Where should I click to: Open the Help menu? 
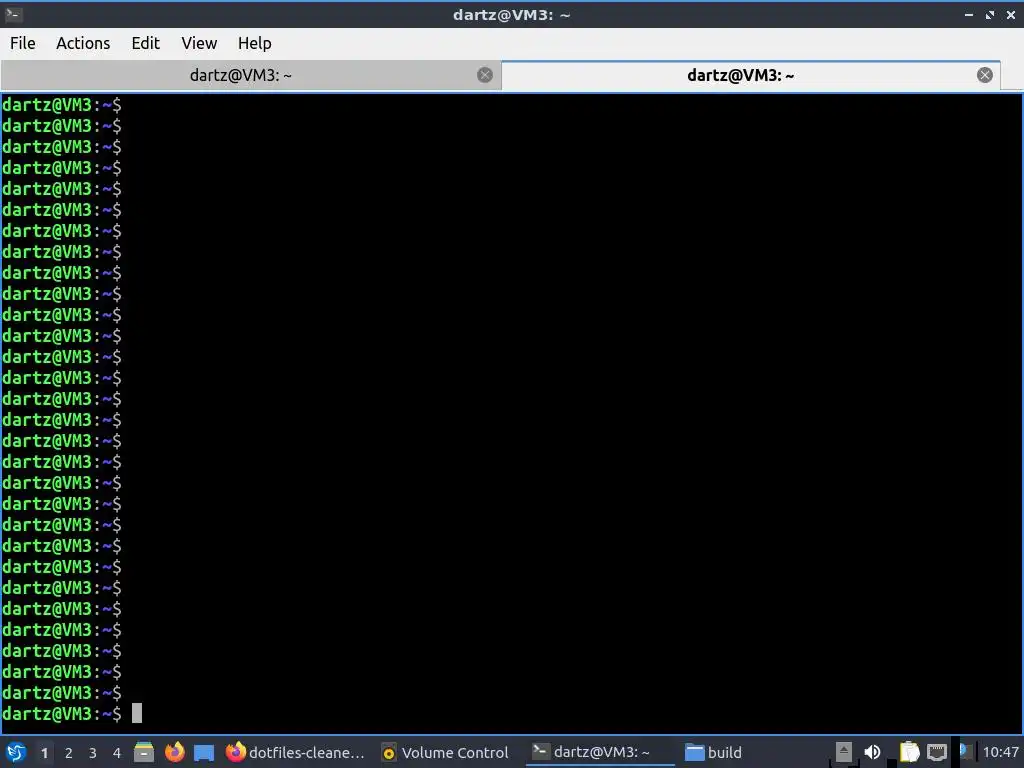click(x=255, y=43)
